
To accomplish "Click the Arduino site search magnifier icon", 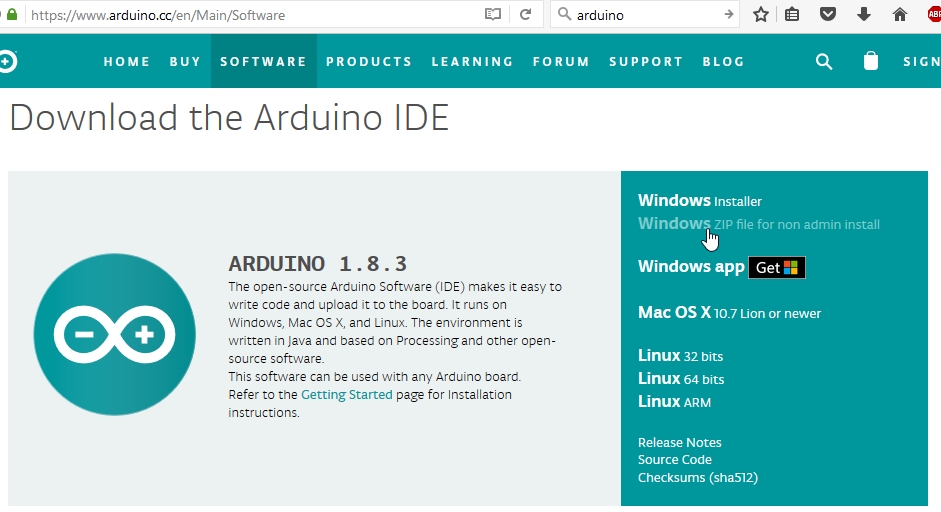I will tap(824, 61).
